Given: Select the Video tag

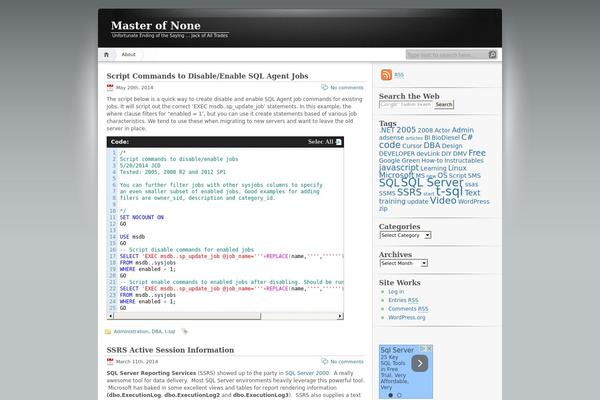Looking at the screenshot, I should tap(443, 201).
